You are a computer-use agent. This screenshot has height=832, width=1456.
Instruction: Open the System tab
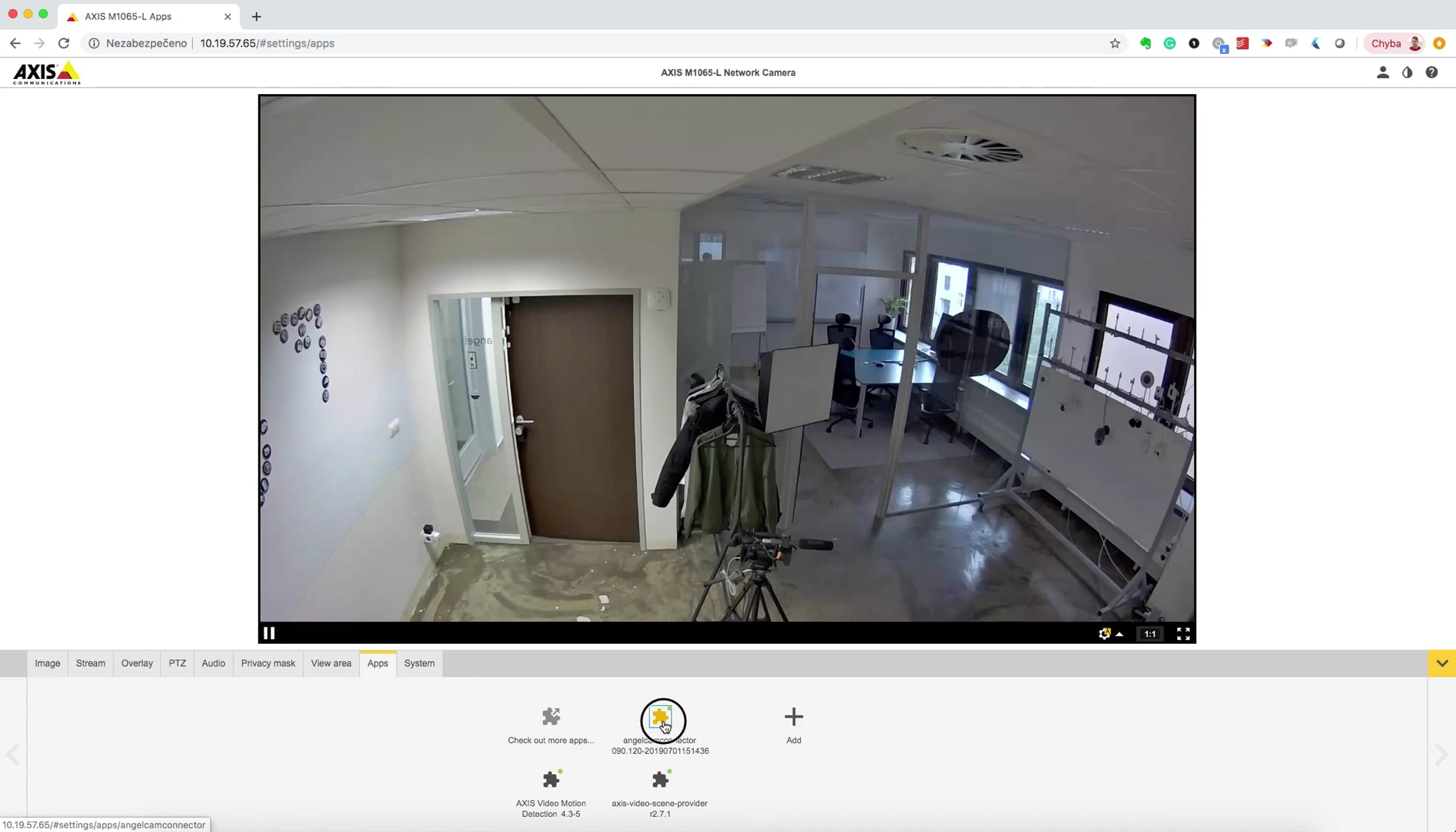point(419,663)
